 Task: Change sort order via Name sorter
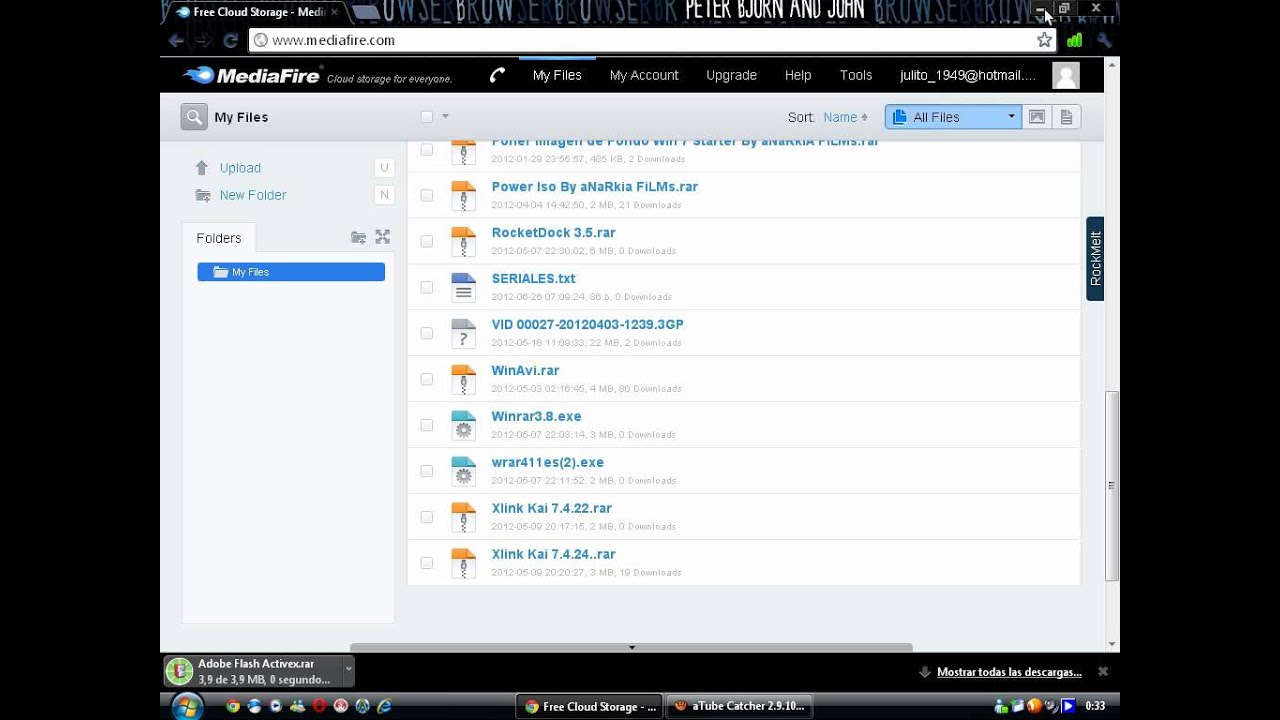pyautogui.click(x=845, y=117)
